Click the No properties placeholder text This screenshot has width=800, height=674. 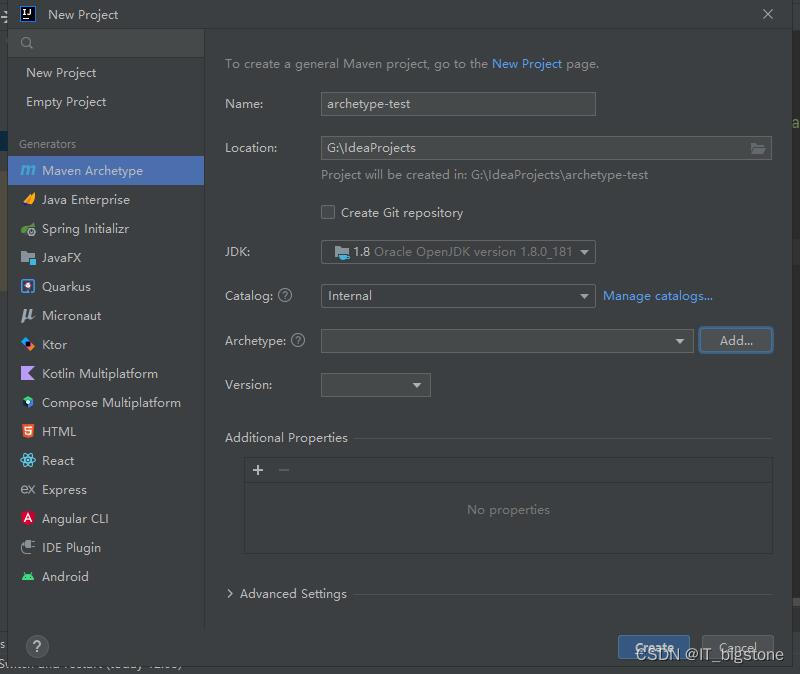point(508,510)
